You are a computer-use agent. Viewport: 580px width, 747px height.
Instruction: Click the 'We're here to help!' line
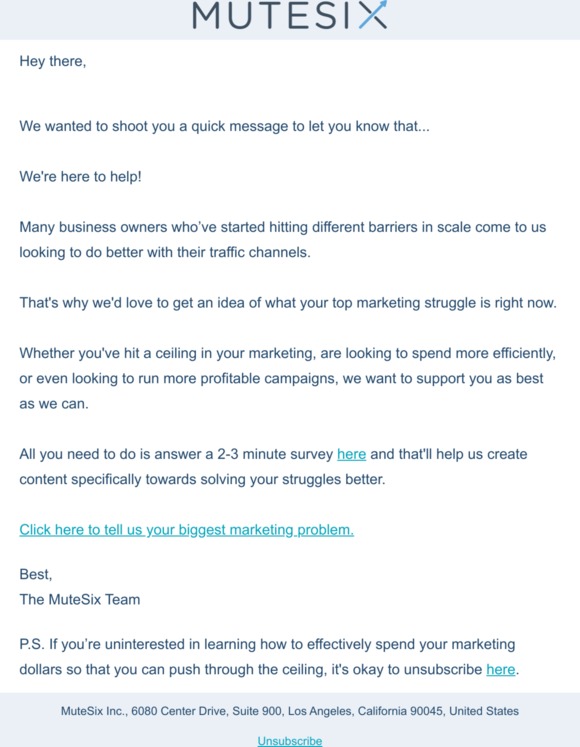(80, 177)
